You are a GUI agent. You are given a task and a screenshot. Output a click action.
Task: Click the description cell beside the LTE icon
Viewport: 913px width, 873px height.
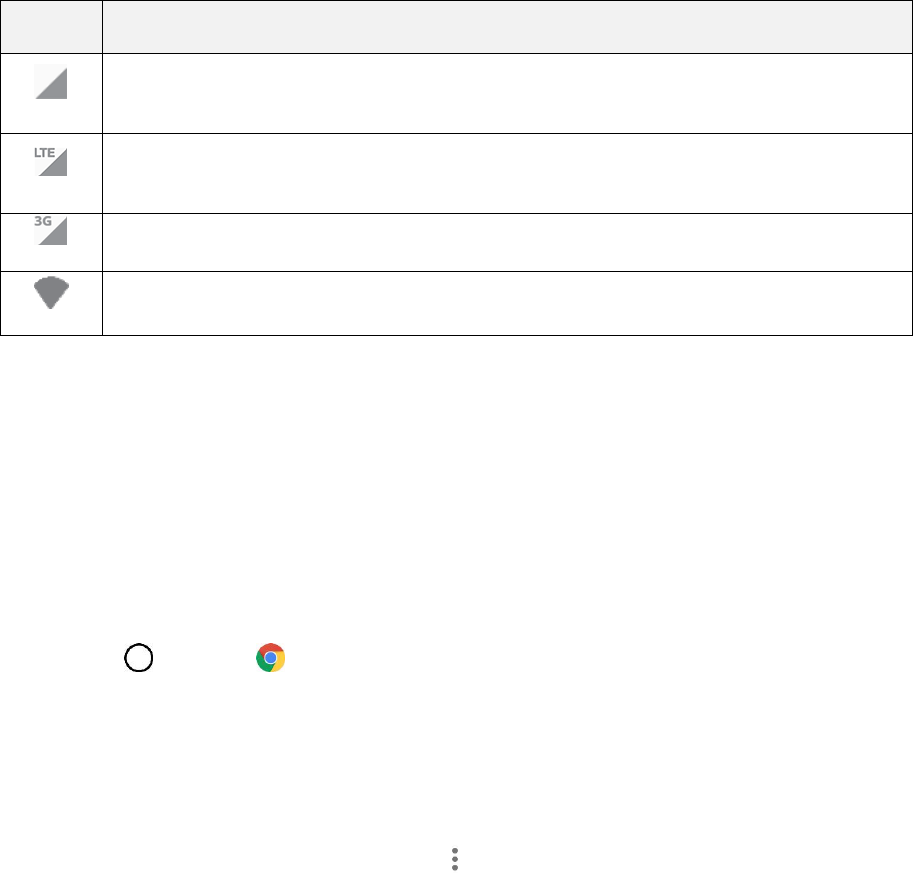(507, 172)
